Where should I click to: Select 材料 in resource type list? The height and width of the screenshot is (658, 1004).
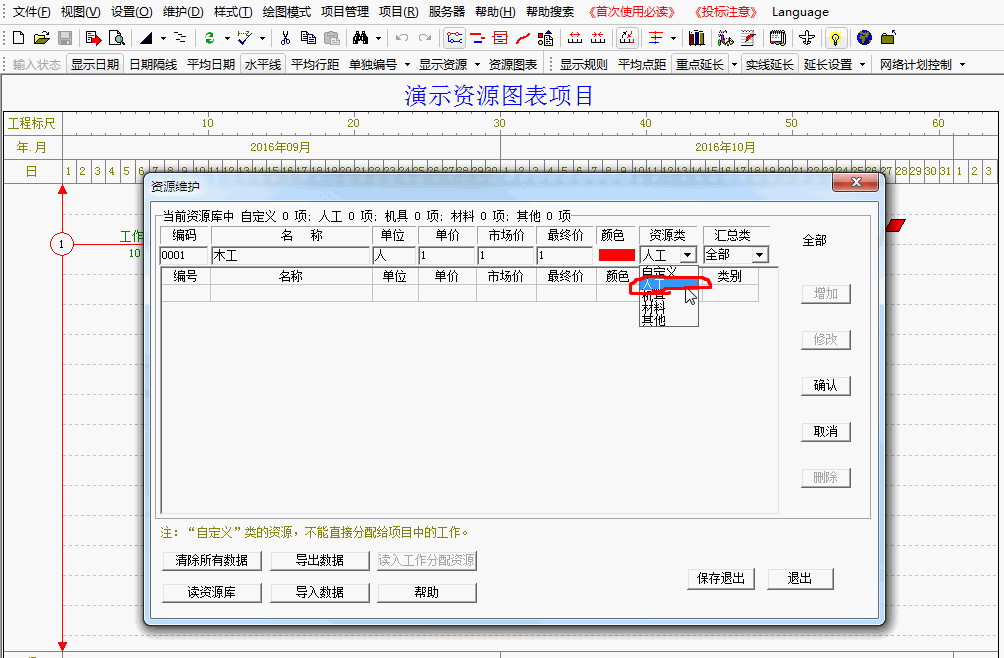pyautogui.click(x=653, y=309)
